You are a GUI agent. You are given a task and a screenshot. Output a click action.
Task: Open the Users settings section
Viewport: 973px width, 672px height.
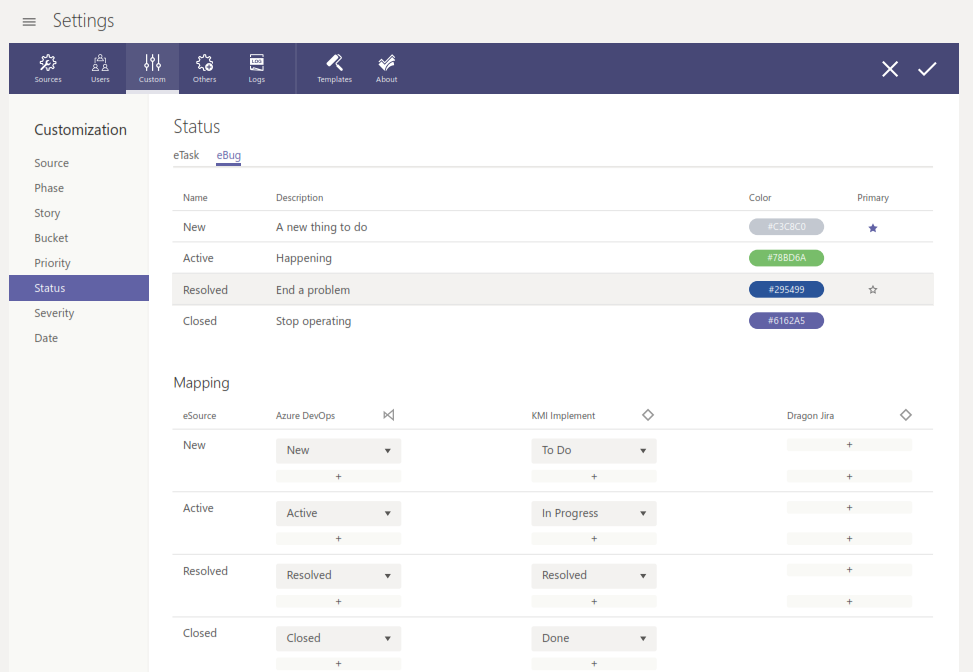click(x=100, y=68)
